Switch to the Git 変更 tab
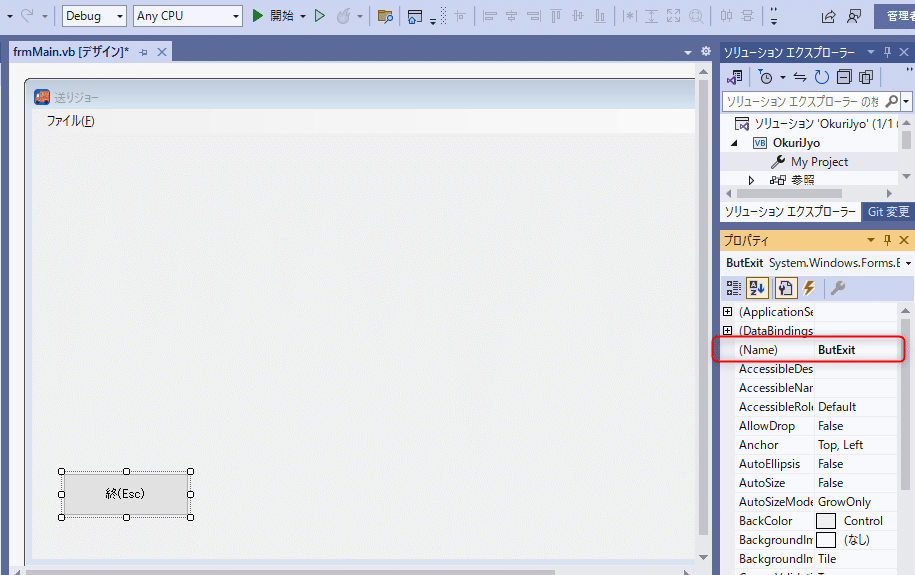Image resolution: width=915 pixels, height=575 pixels. [888, 211]
